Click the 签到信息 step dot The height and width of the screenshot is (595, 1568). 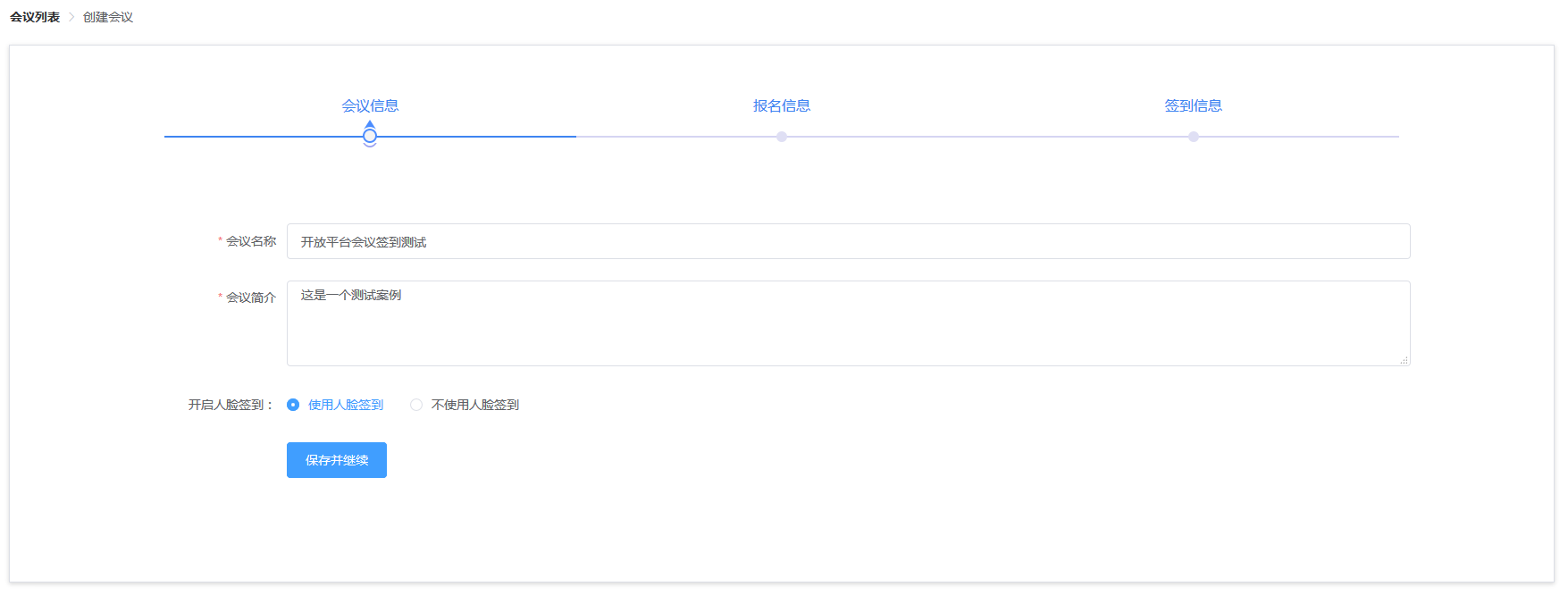[x=1194, y=137]
